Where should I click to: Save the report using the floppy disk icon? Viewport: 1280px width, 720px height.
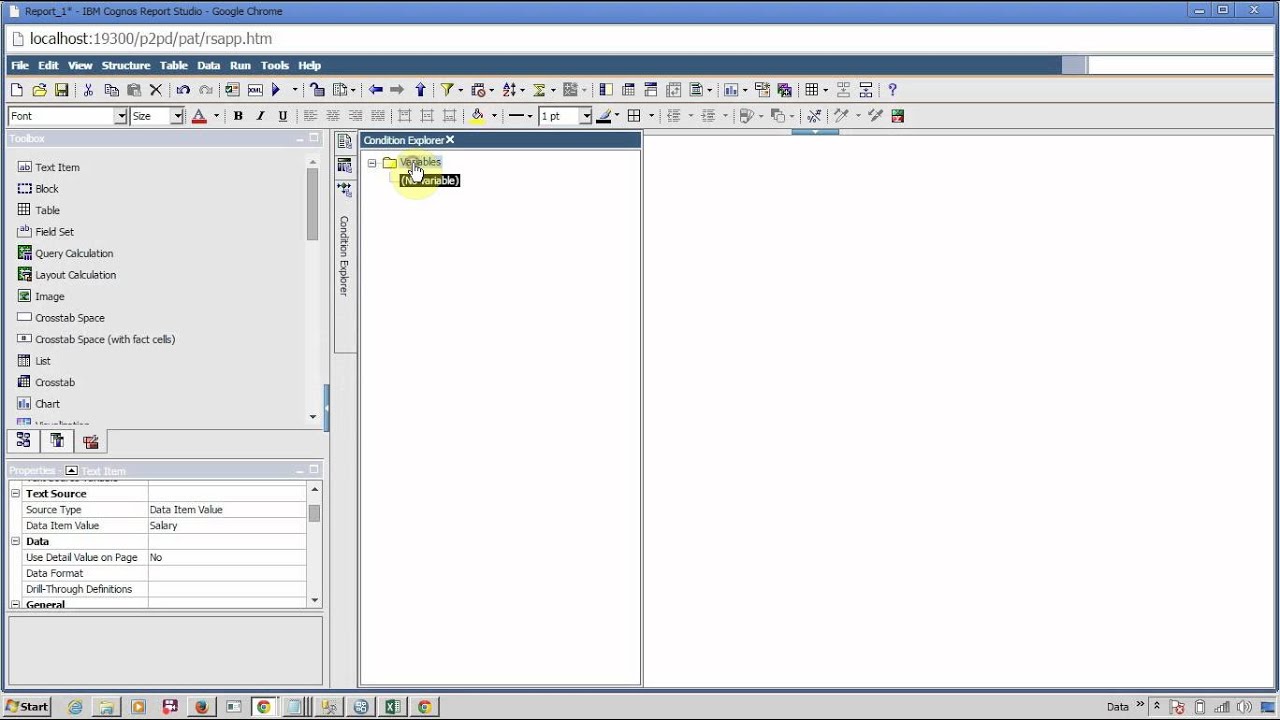tap(61, 90)
